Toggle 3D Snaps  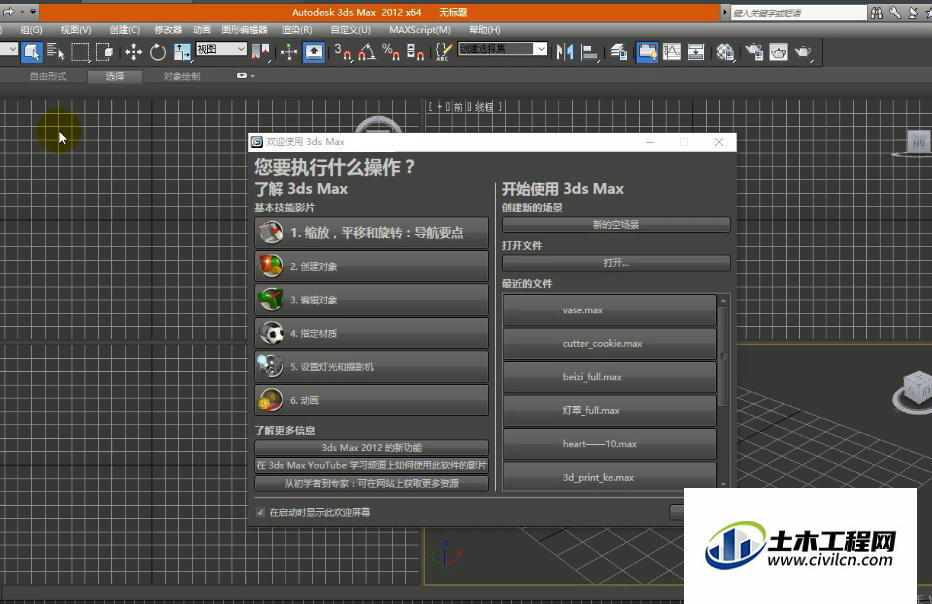(x=342, y=52)
